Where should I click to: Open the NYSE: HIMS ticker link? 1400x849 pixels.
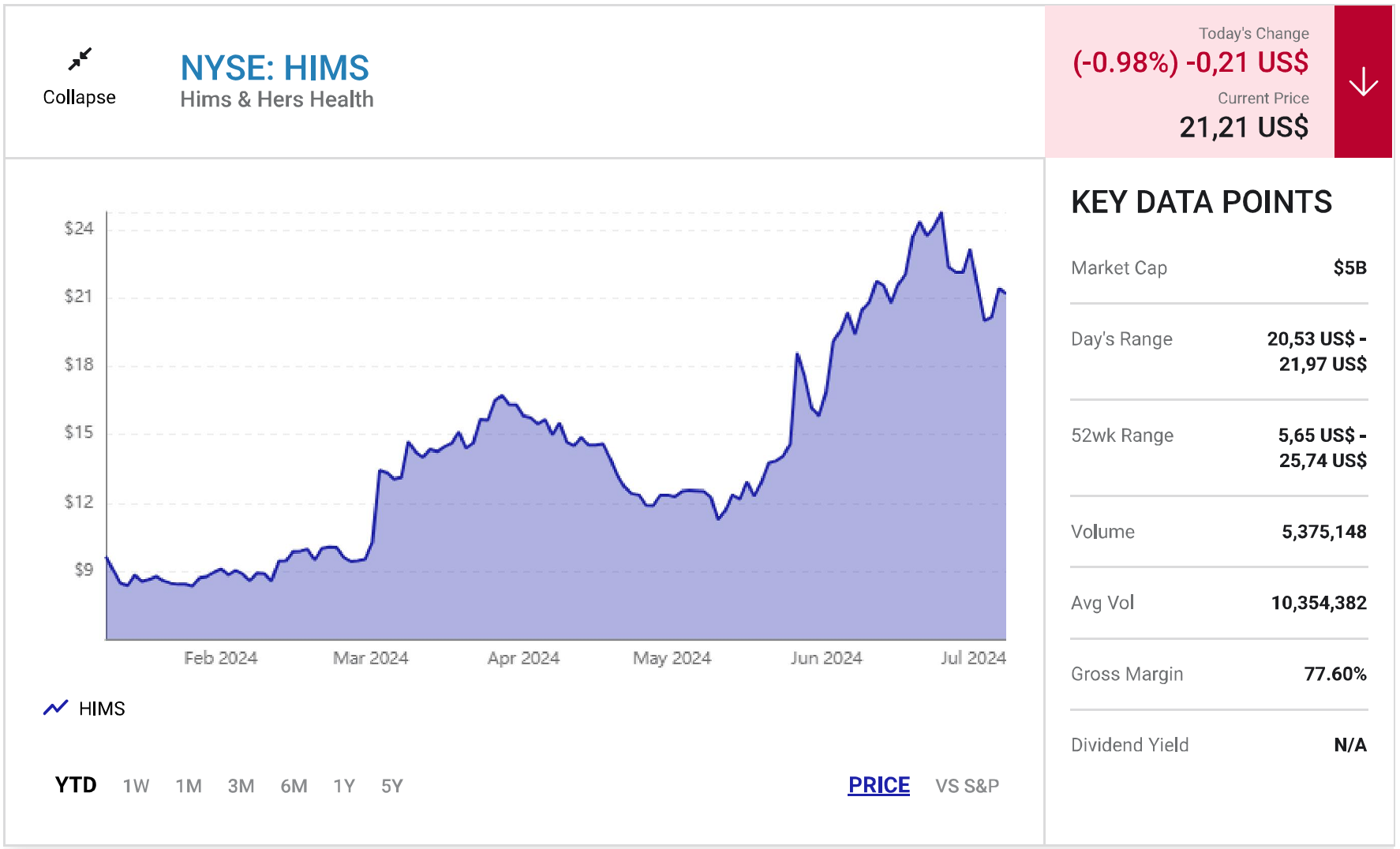(275, 68)
